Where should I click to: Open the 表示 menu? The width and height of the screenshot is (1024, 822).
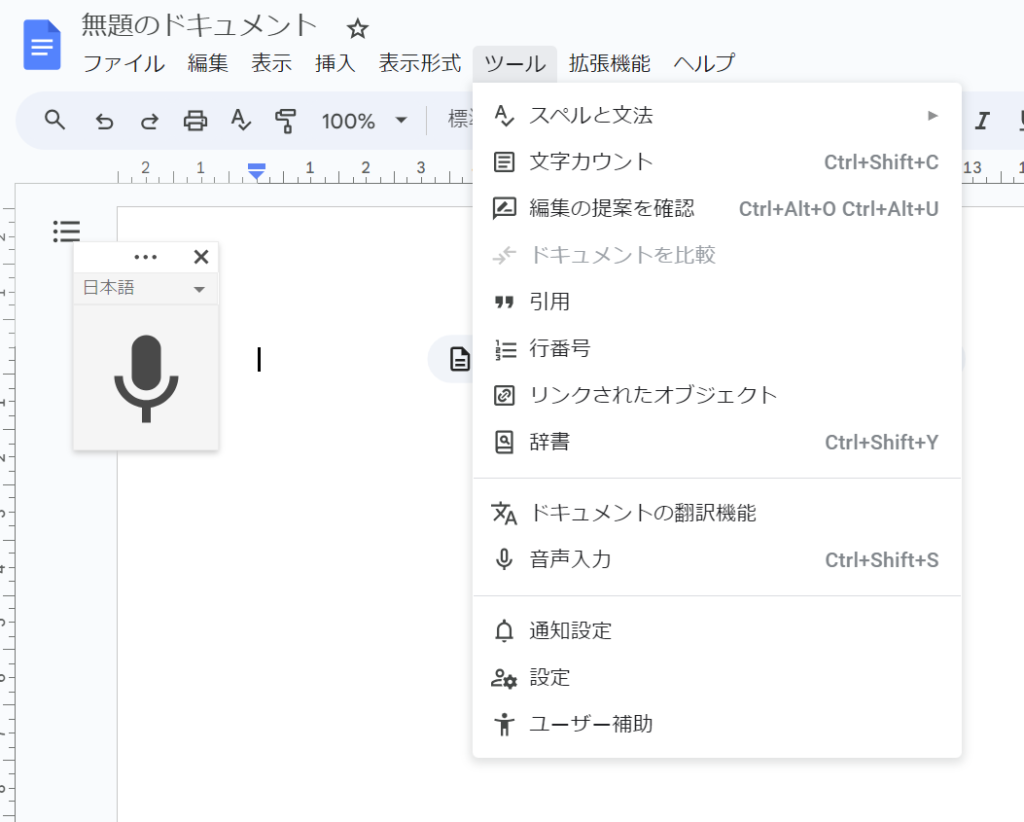click(x=271, y=63)
